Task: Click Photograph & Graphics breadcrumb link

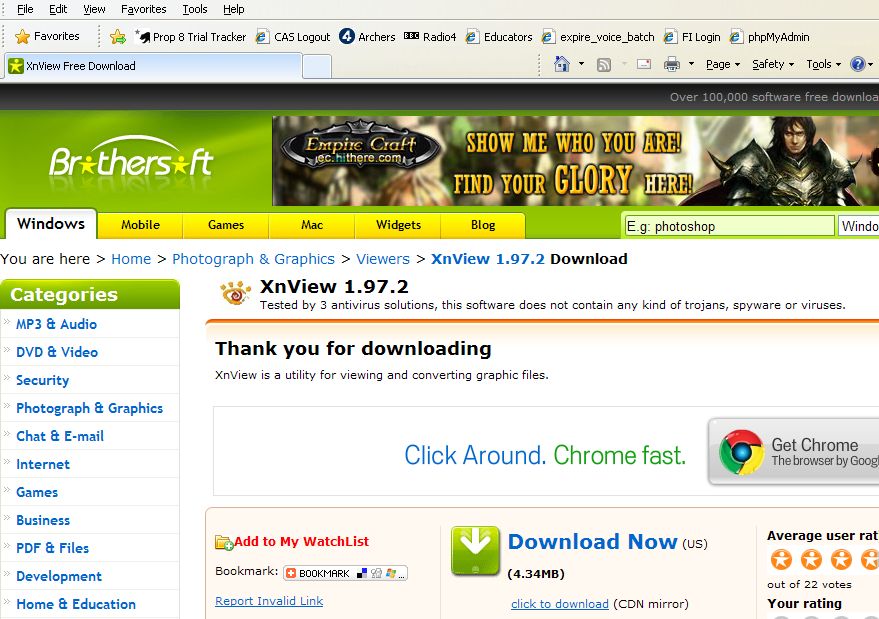Action: point(253,259)
